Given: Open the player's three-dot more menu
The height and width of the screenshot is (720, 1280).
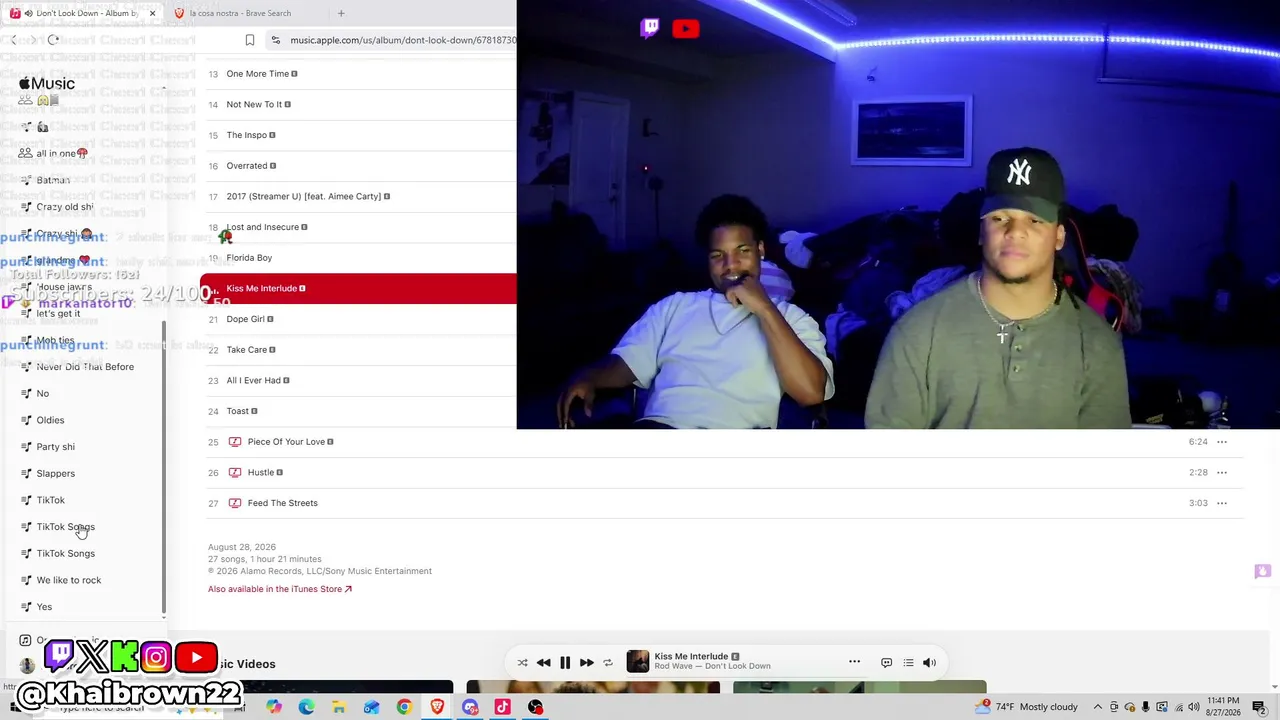Looking at the screenshot, I should (x=854, y=662).
